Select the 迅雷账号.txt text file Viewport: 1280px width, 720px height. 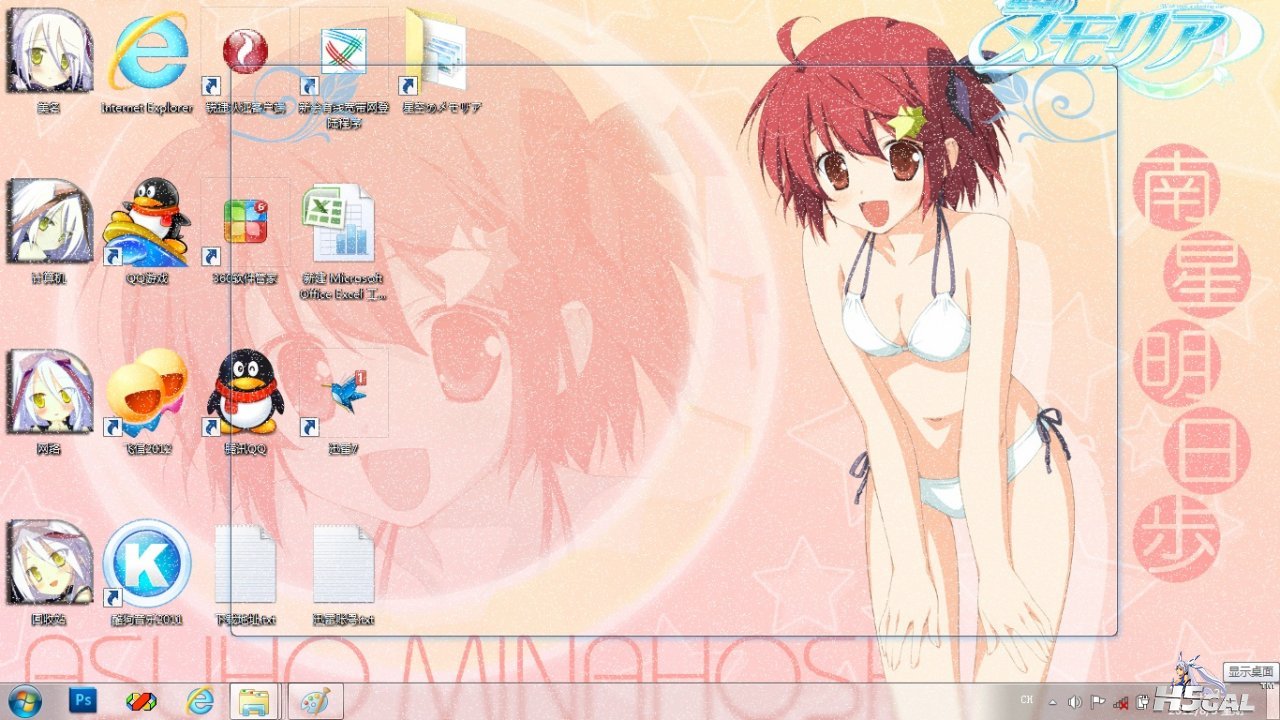(343, 573)
